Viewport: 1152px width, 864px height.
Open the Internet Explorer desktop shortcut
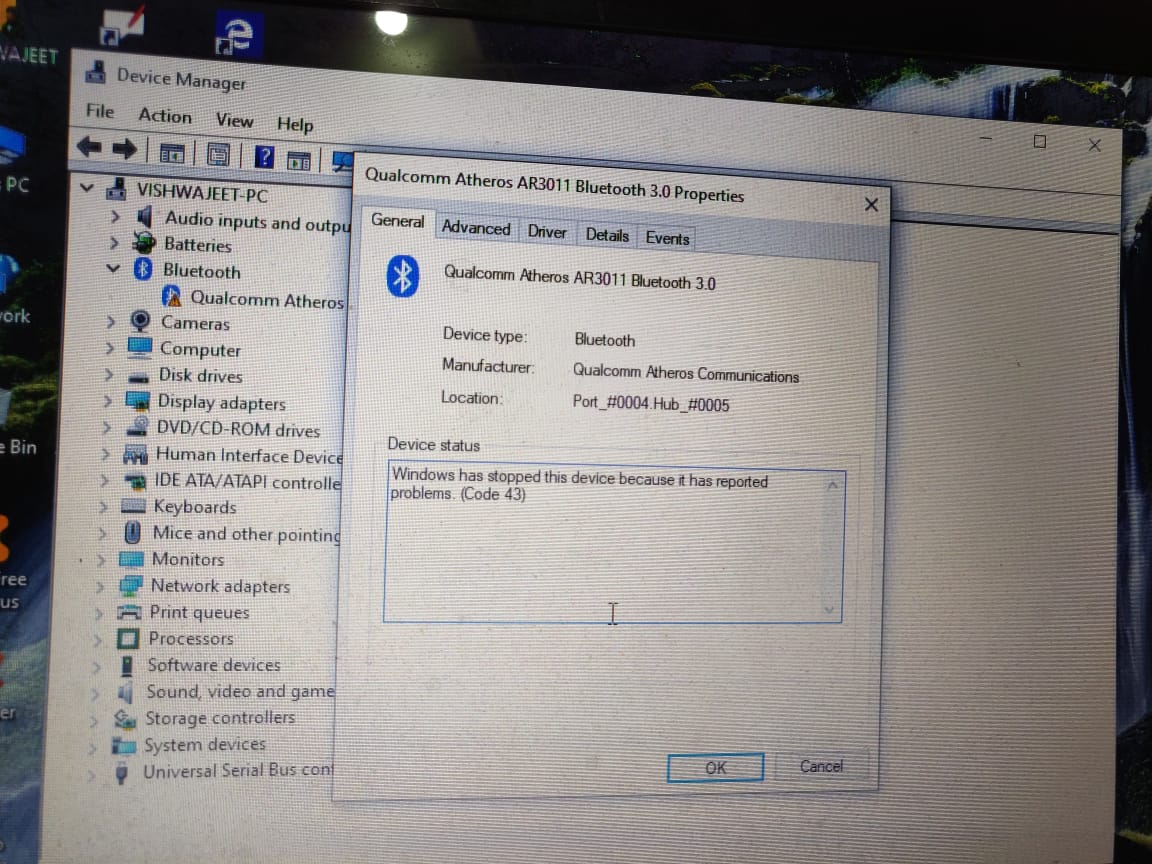(x=237, y=35)
